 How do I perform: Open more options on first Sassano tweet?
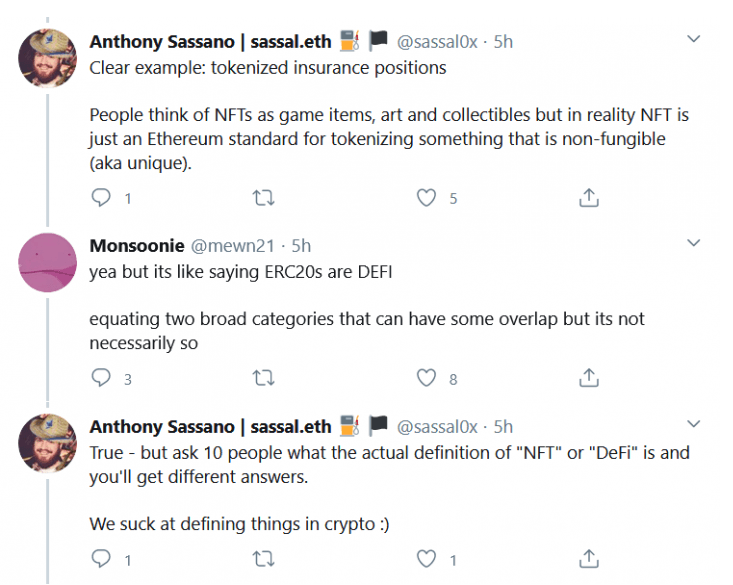point(695,38)
